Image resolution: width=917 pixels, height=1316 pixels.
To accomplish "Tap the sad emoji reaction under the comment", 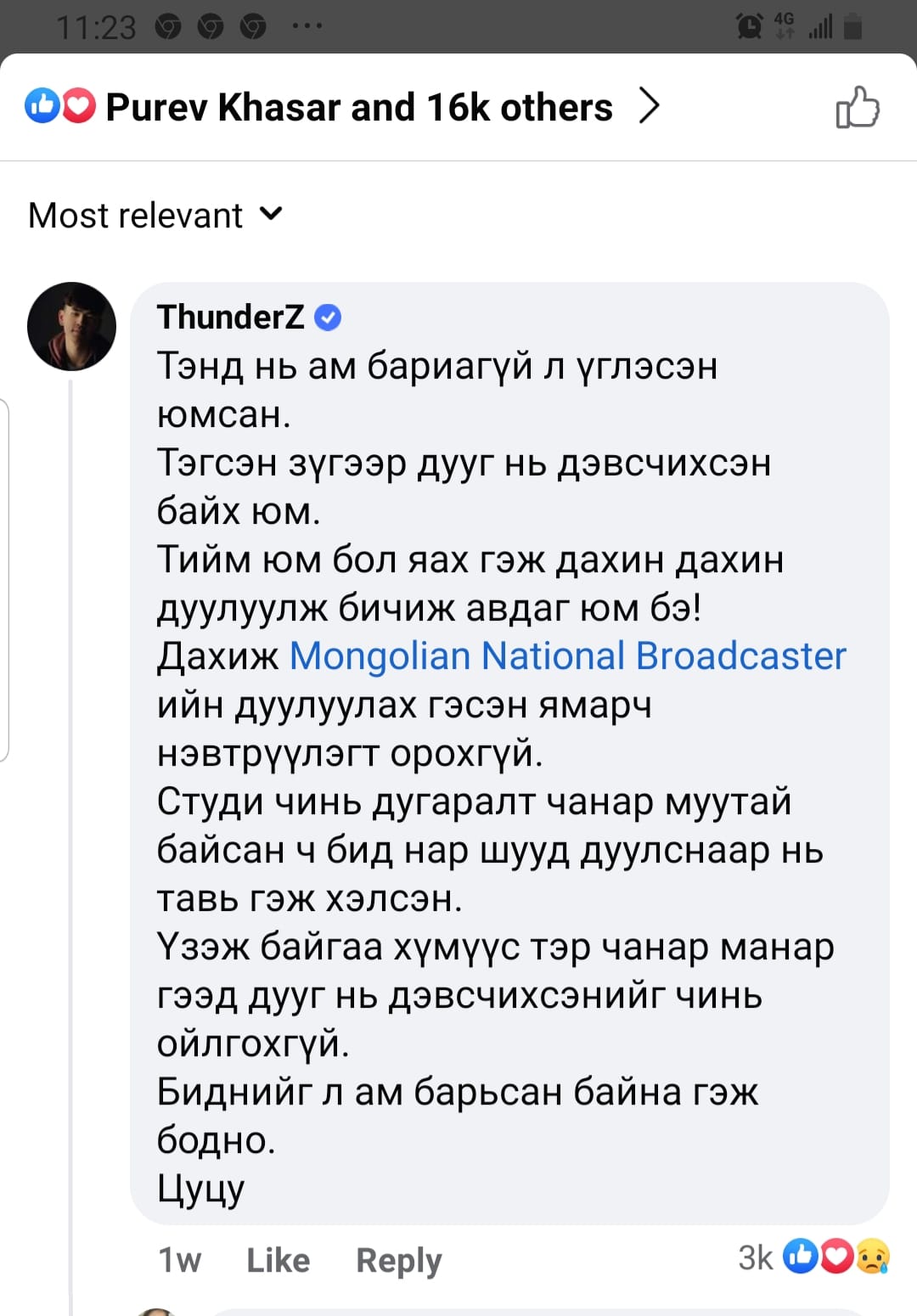I will [x=873, y=1257].
